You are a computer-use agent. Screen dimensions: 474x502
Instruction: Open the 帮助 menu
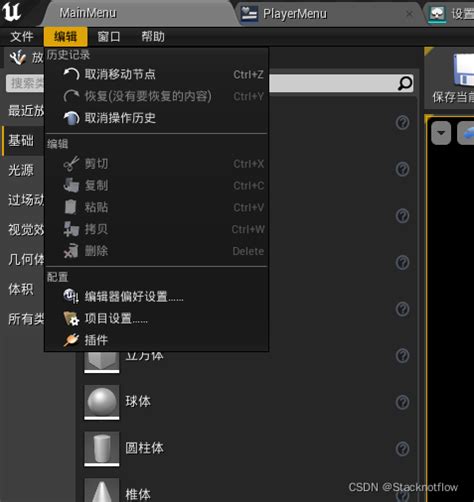153,37
